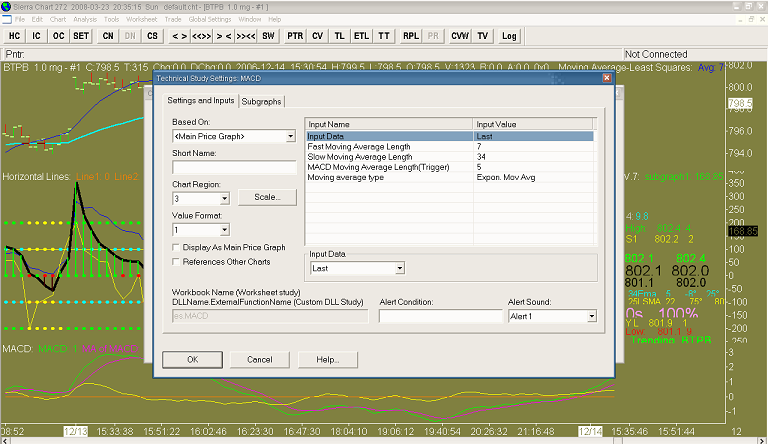Open the Log toolbar button
The image size is (768, 444).
click(x=509, y=36)
